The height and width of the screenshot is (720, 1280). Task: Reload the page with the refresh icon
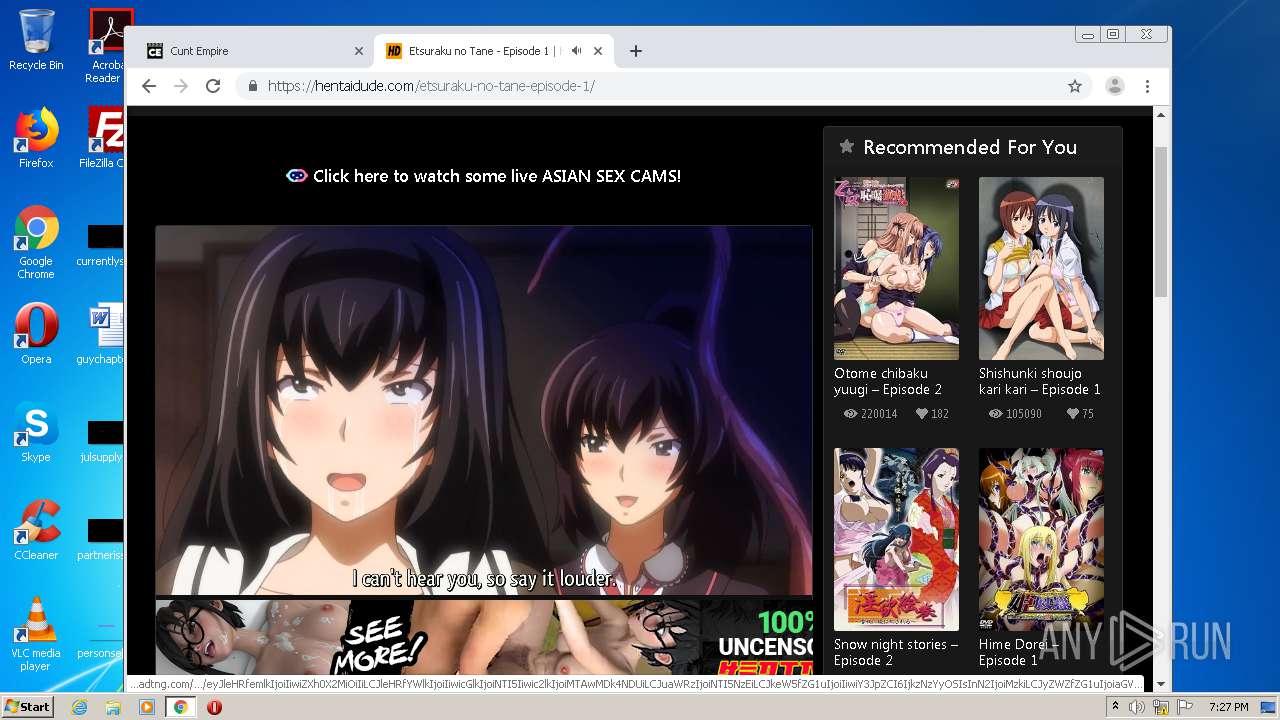(213, 86)
